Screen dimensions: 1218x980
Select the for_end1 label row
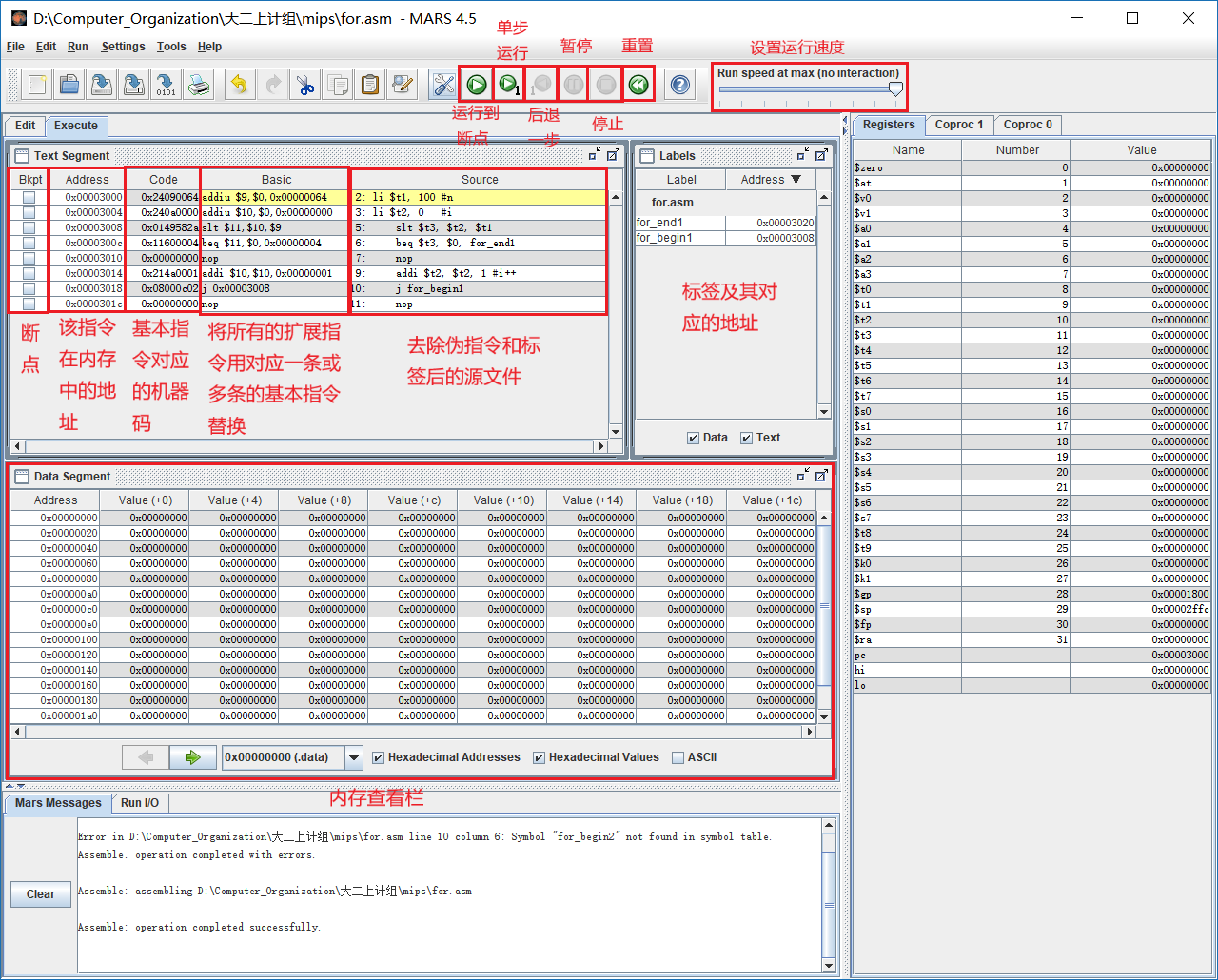[725, 223]
